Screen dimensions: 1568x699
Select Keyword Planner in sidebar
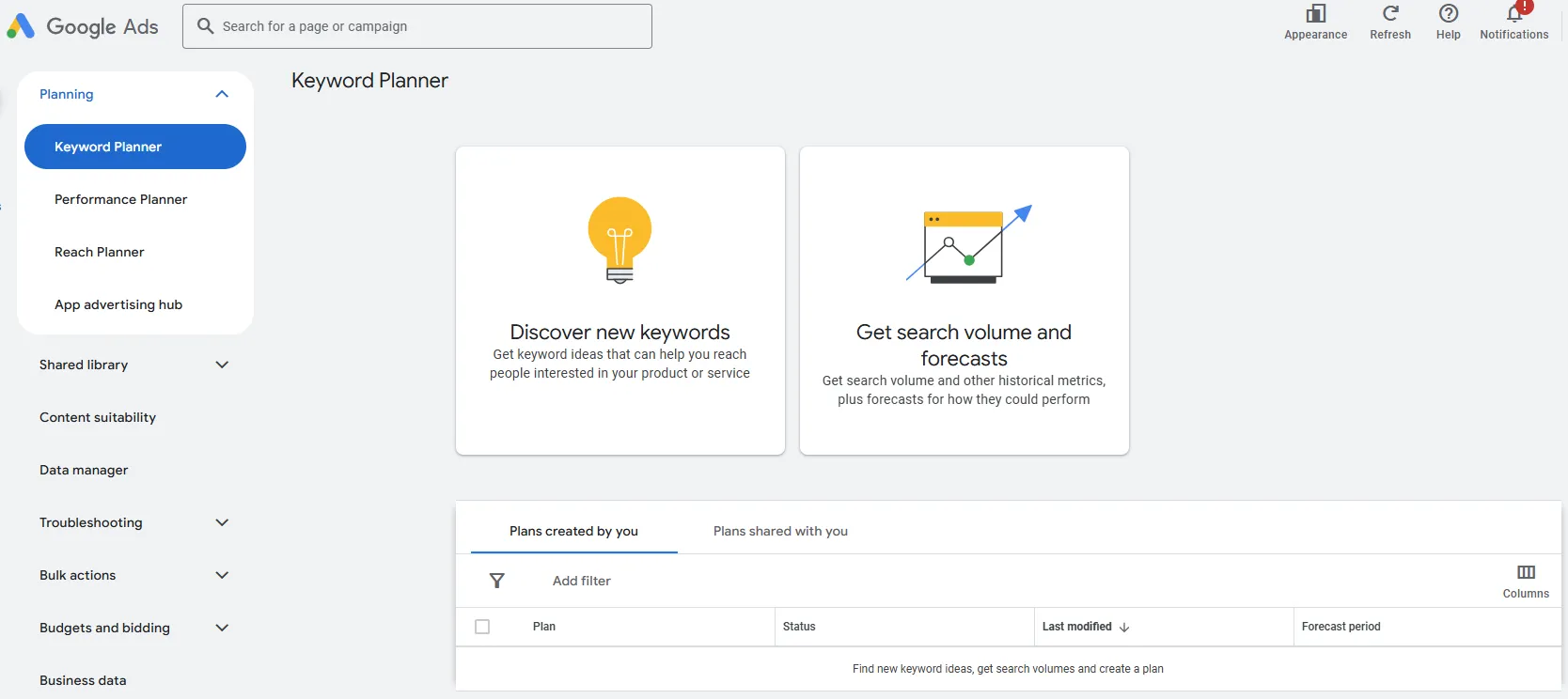pos(135,147)
